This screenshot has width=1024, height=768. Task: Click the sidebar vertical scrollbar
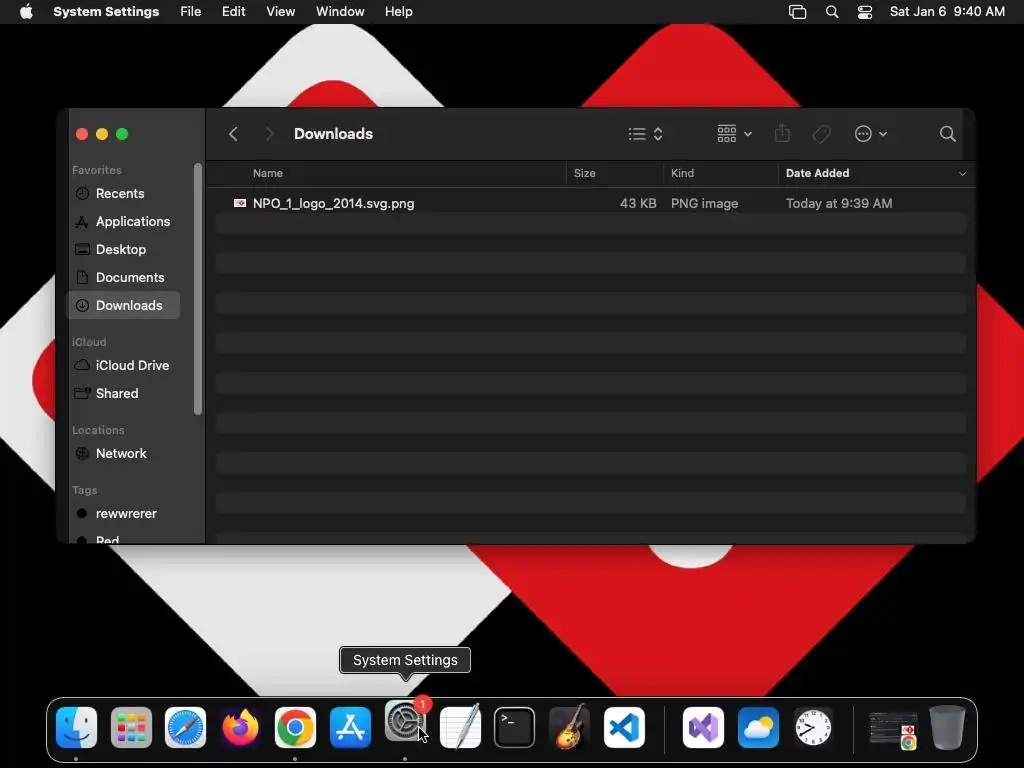point(198,288)
